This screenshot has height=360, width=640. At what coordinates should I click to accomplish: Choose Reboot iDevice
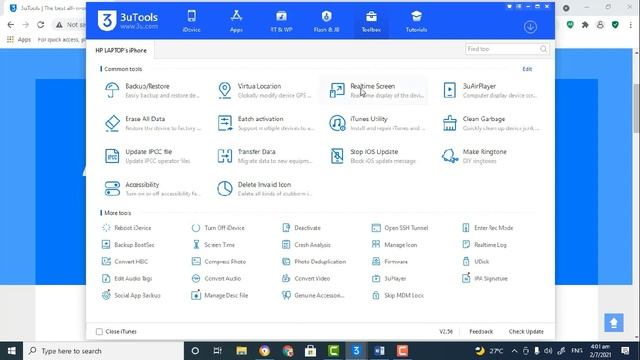(x=127, y=228)
